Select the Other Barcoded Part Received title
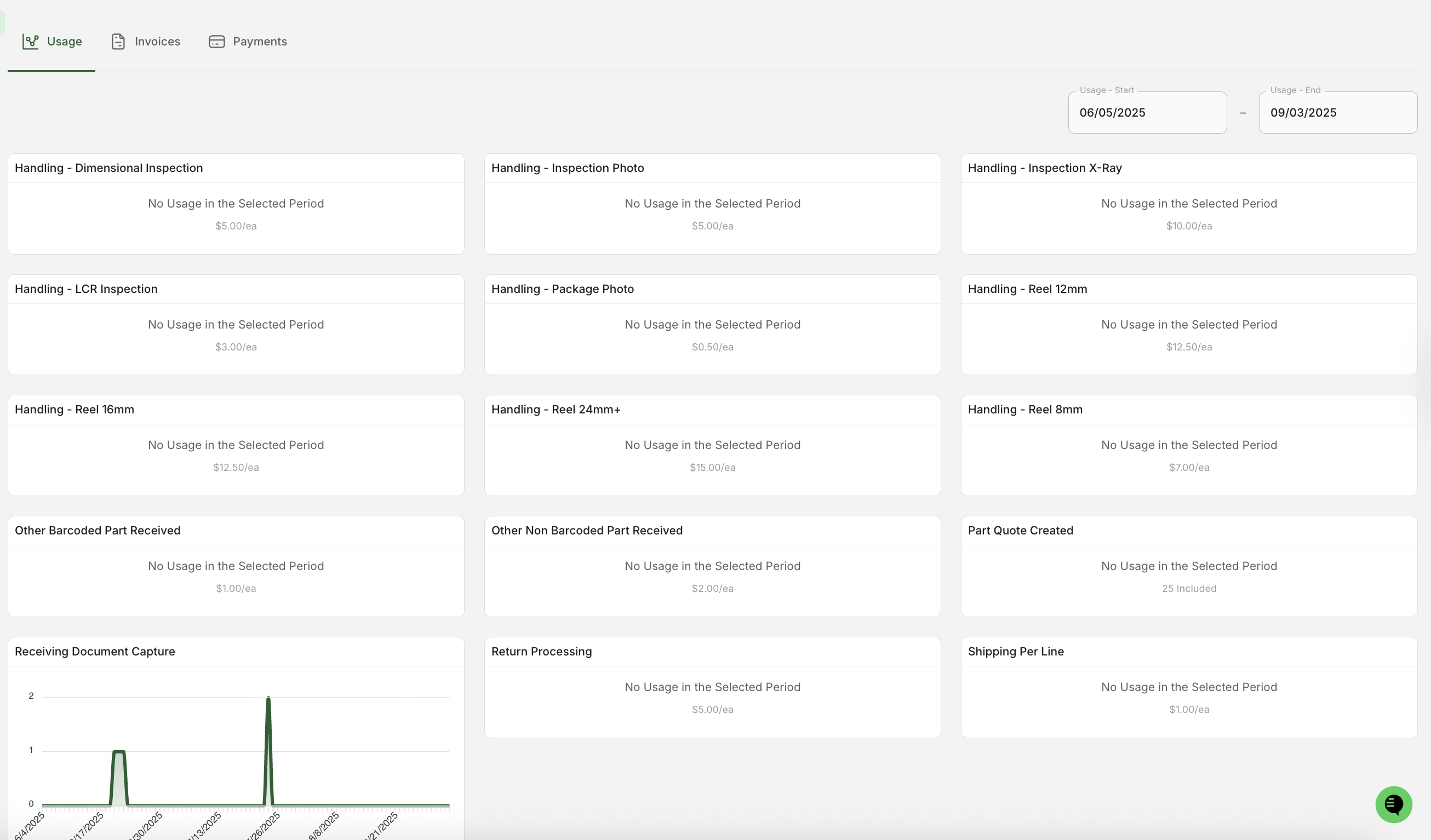Viewport: 1431px width, 840px height. (98, 530)
